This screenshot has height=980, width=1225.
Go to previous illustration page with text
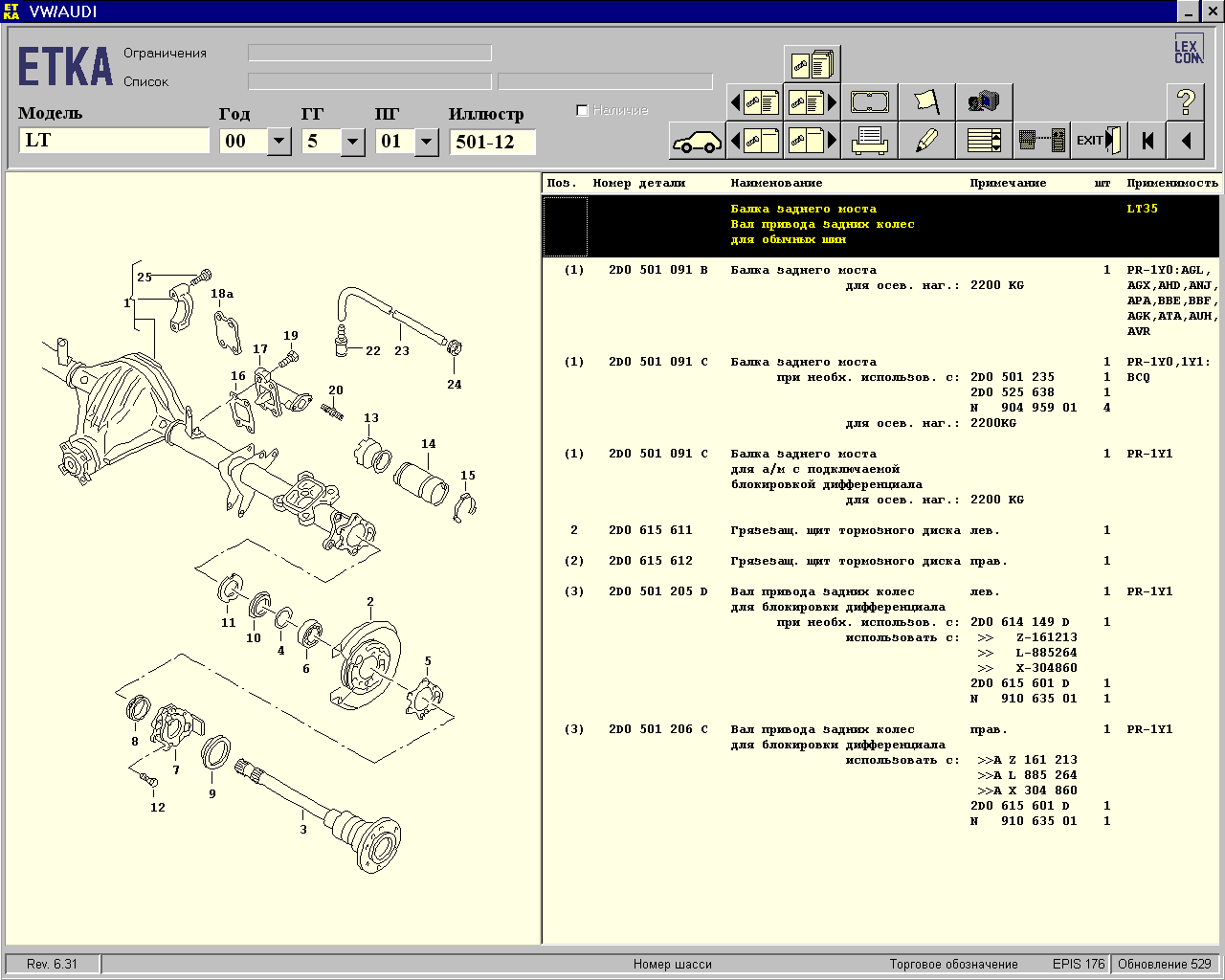(x=754, y=101)
